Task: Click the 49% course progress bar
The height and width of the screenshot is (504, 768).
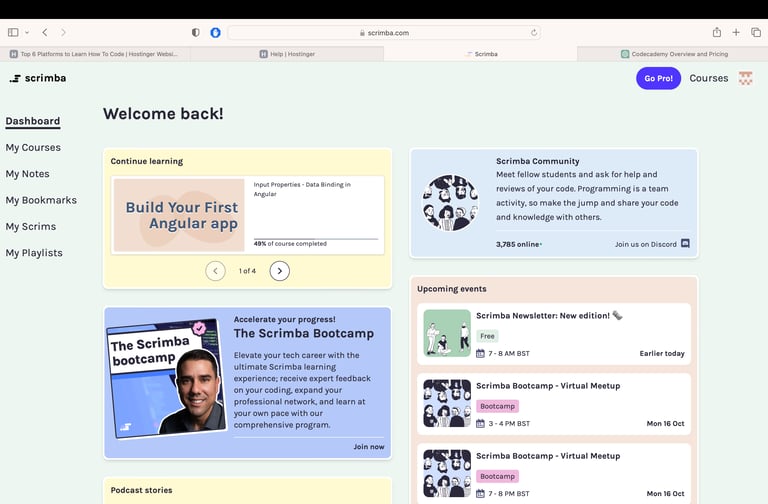Action: click(x=315, y=239)
